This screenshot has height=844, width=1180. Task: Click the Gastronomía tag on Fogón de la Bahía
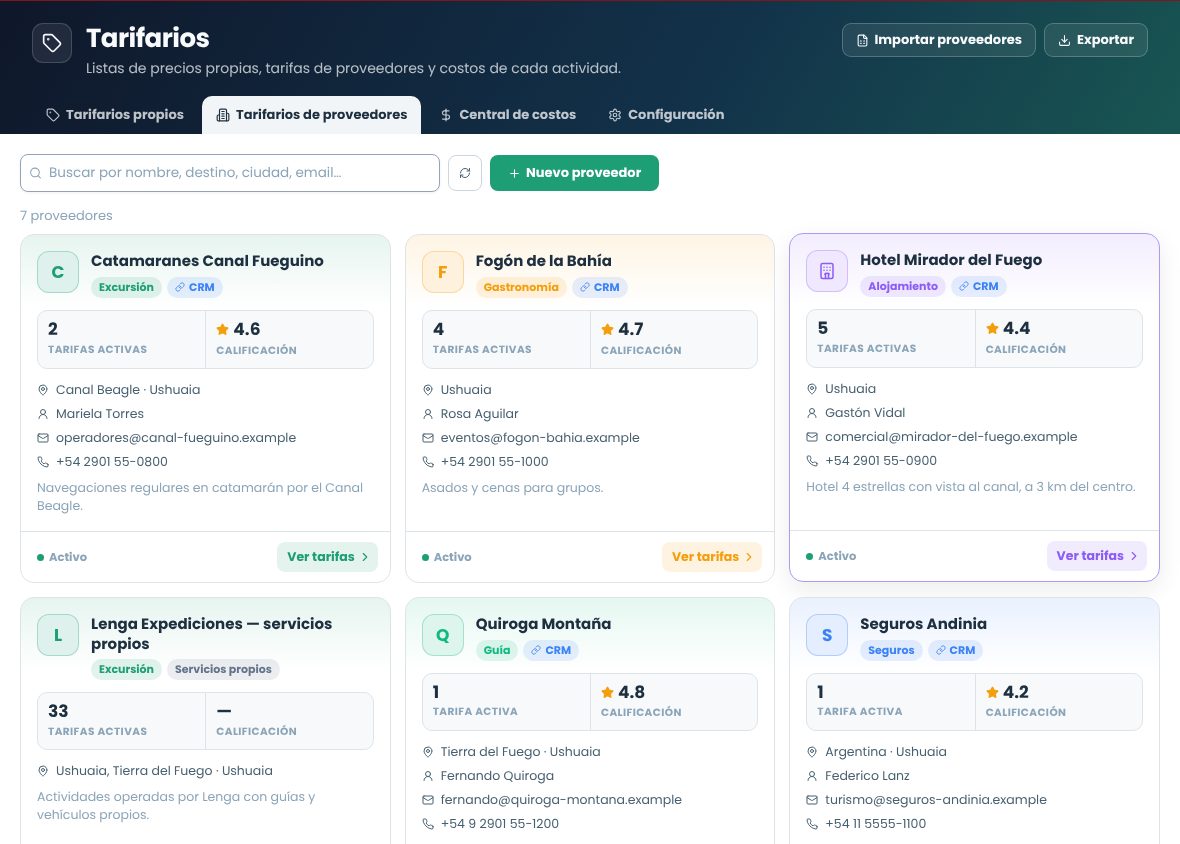(x=521, y=287)
